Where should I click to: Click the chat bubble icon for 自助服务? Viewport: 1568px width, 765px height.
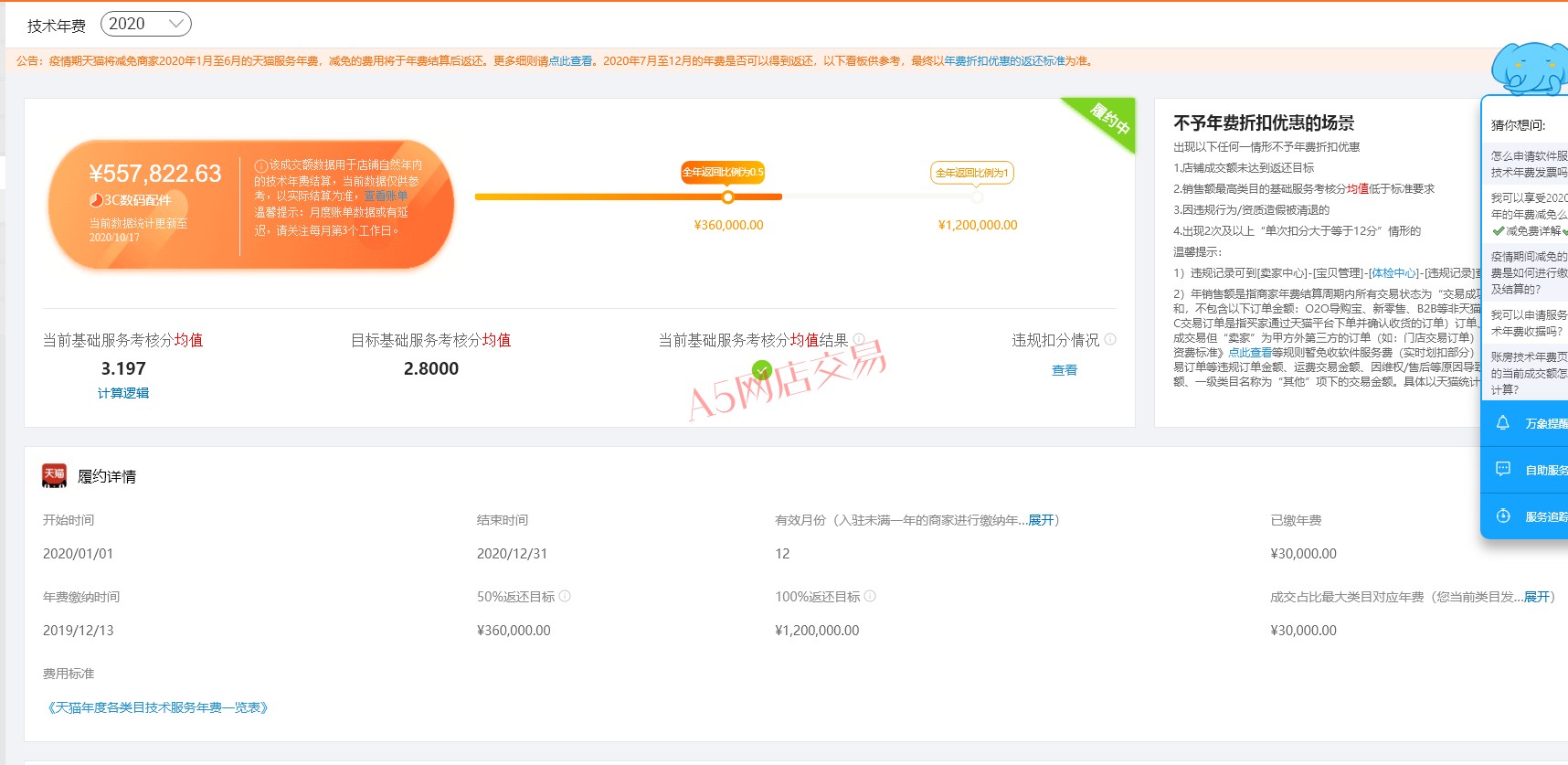[x=1502, y=469]
